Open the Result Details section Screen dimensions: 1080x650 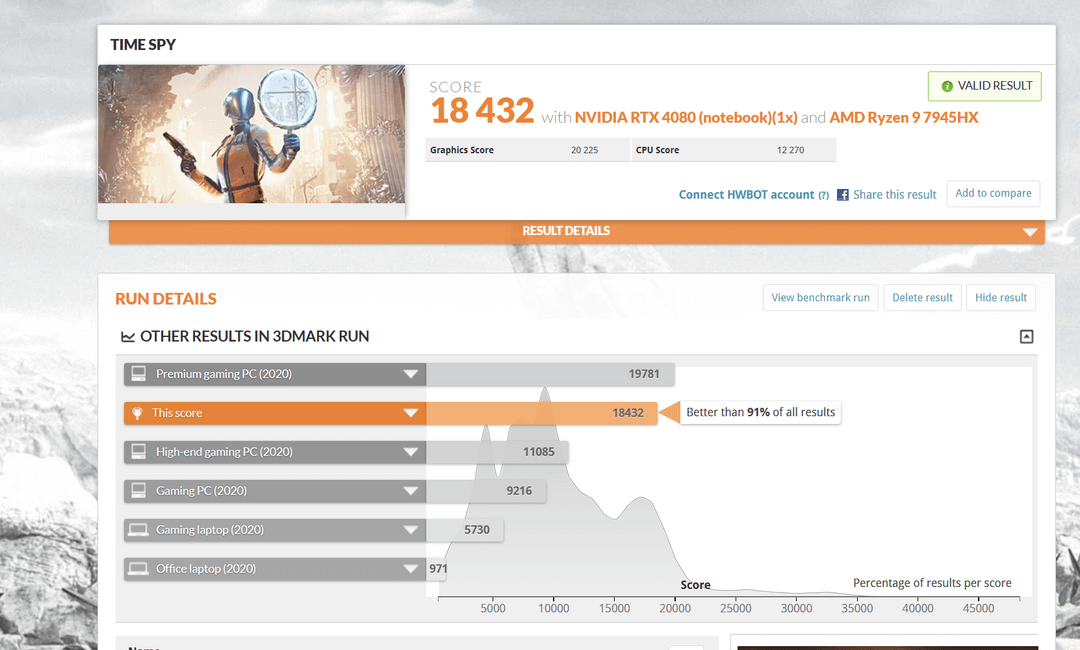(577, 231)
